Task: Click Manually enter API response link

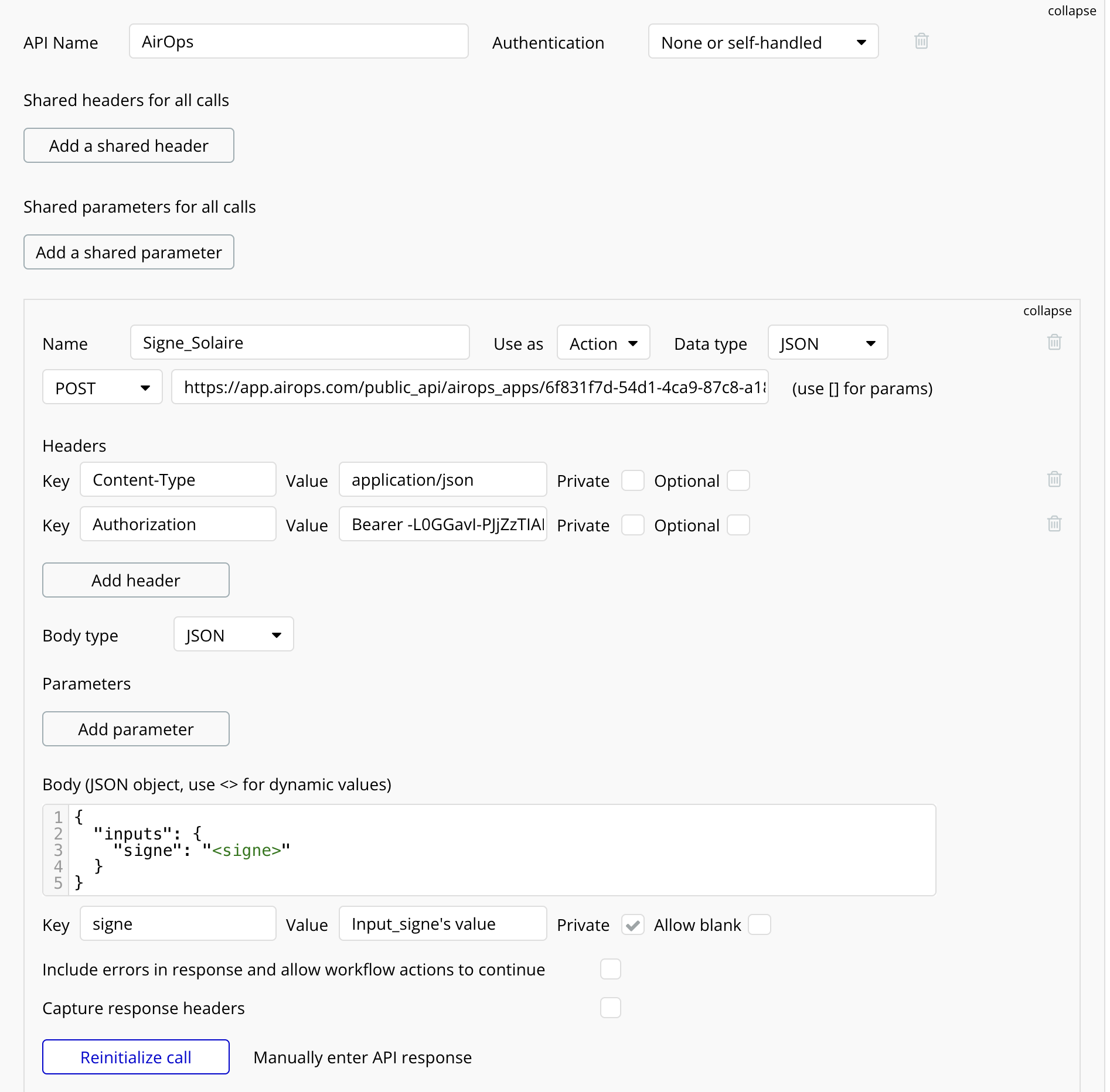Action: click(362, 1057)
